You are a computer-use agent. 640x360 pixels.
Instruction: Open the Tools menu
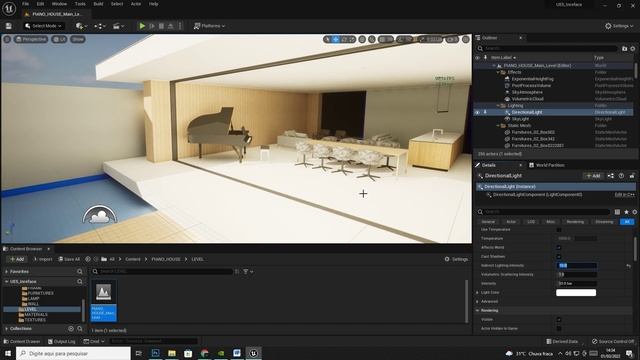(x=80, y=4)
